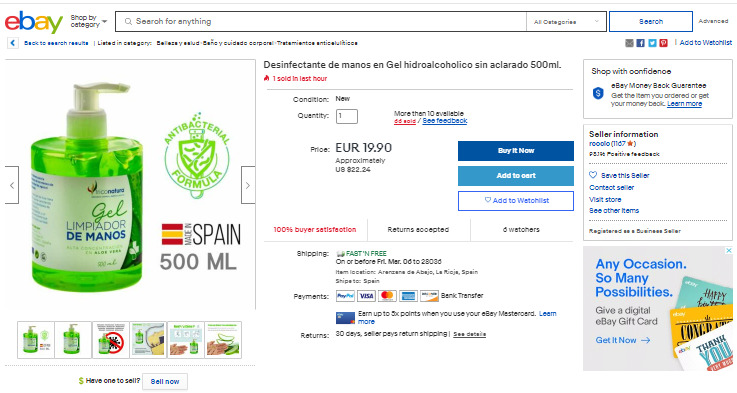Close the gift card advertisement

point(729,251)
